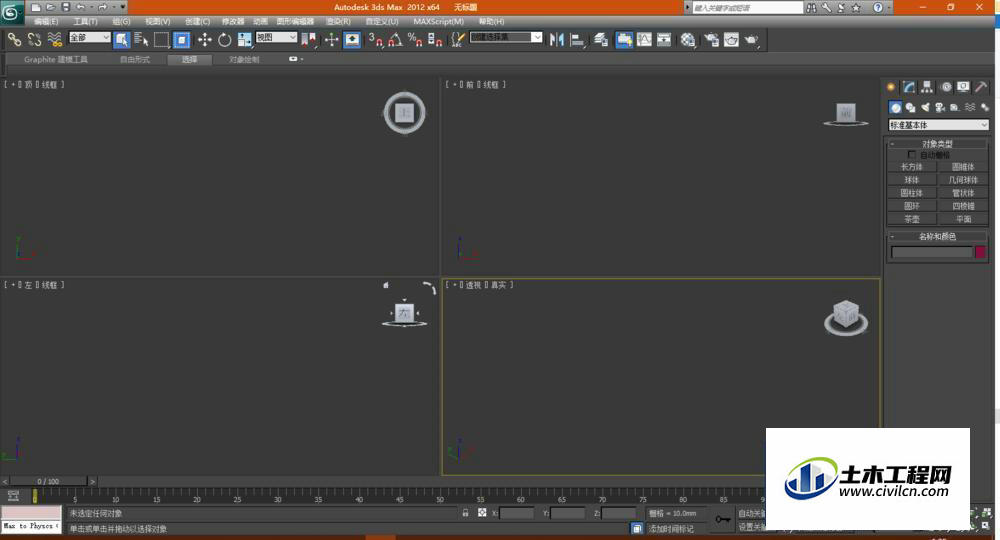
Task: Collapse the 名称和颜色 rollout
Action: (937, 237)
